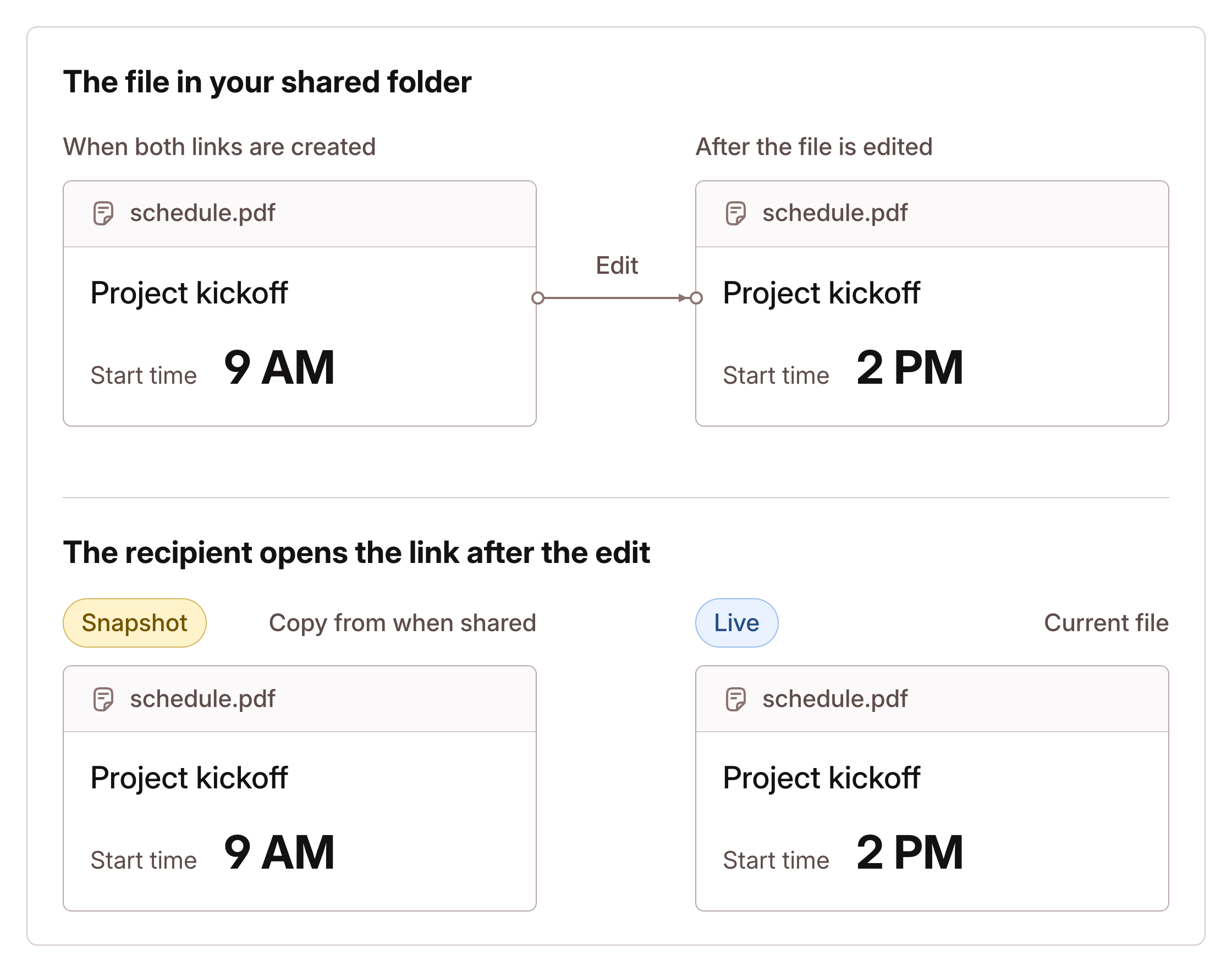Click 'Start time' label in the Live card

pos(776,860)
